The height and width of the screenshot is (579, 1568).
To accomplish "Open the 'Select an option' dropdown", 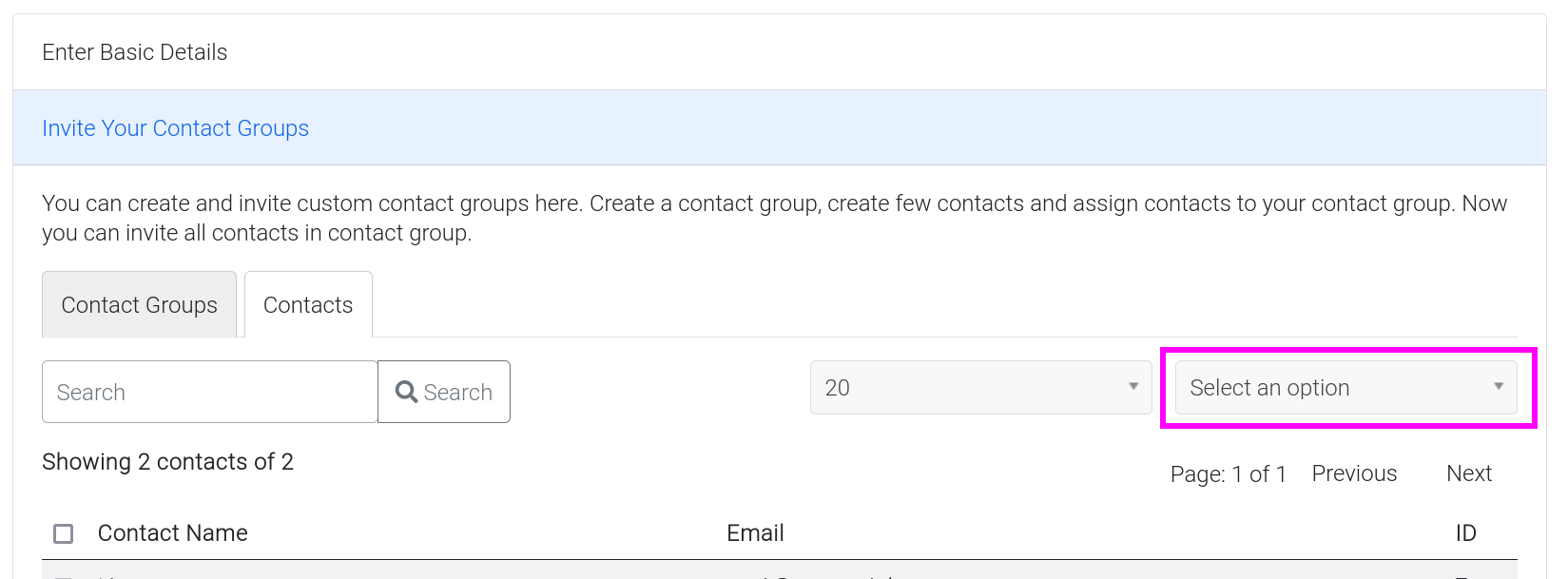I will (x=1345, y=388).
